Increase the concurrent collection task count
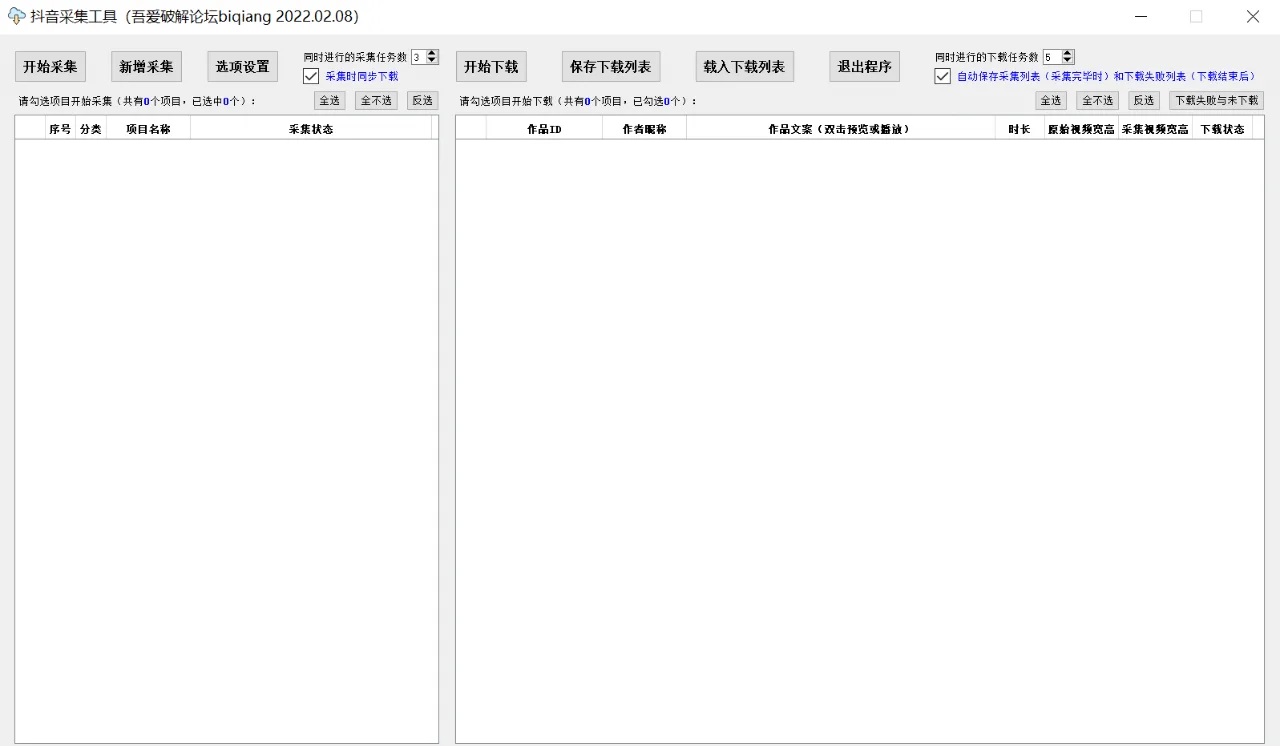The height and width of the screenshot is (746, 1280). [x=432, y=54]
